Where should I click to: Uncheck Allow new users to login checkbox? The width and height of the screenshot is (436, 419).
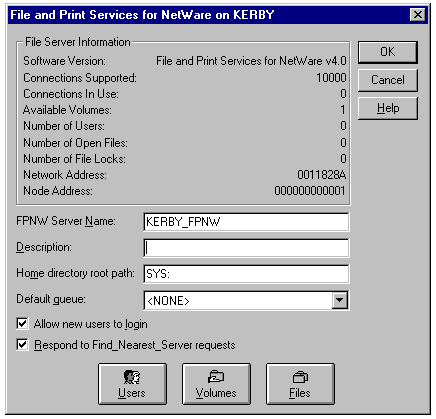tap(22, 323)
